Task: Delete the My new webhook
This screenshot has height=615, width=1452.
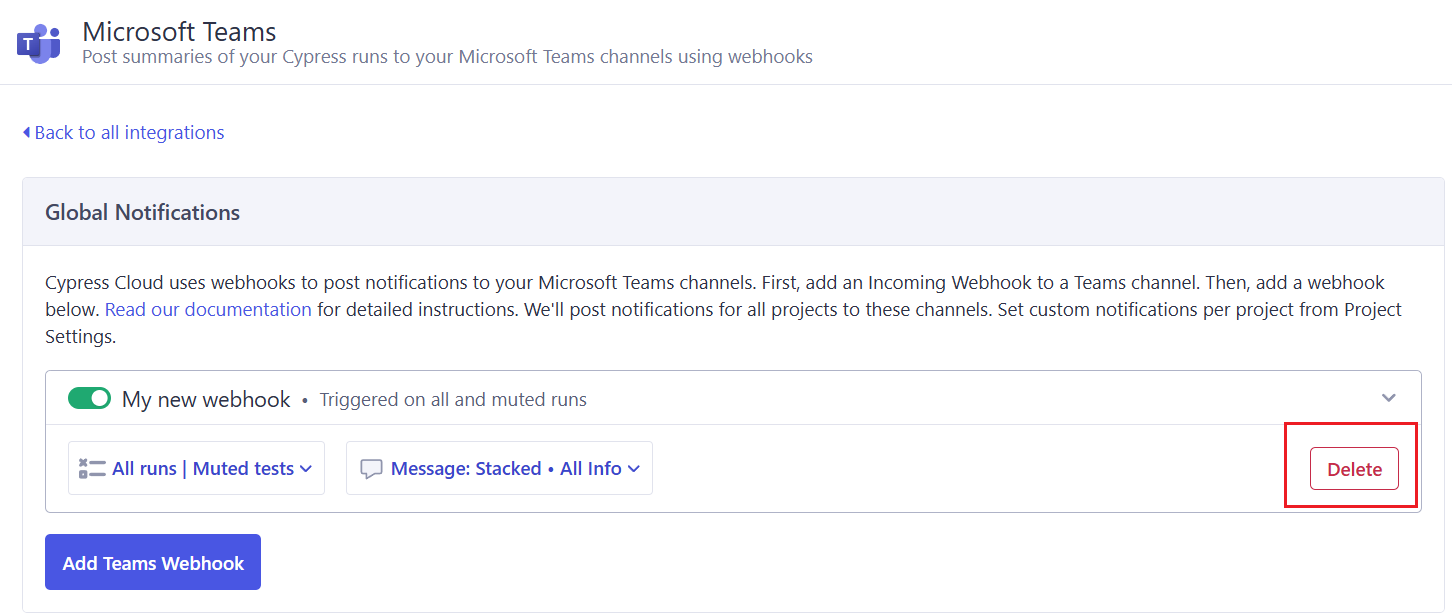Action: pyautogui.click(x=1354, y=469)
